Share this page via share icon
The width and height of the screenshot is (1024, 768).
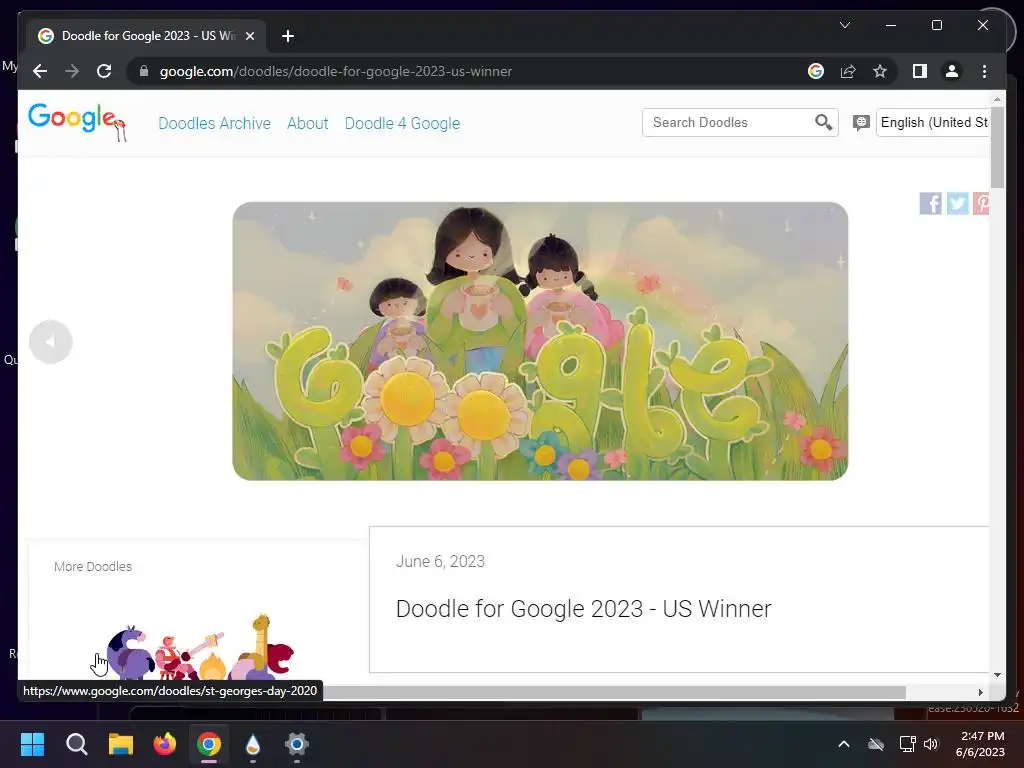[x=848, y=71]
